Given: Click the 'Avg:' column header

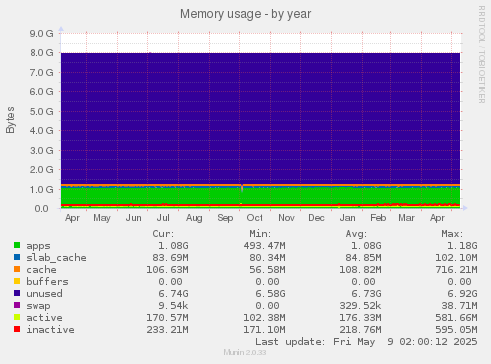Looking at the screenshot, I should 356,234.
